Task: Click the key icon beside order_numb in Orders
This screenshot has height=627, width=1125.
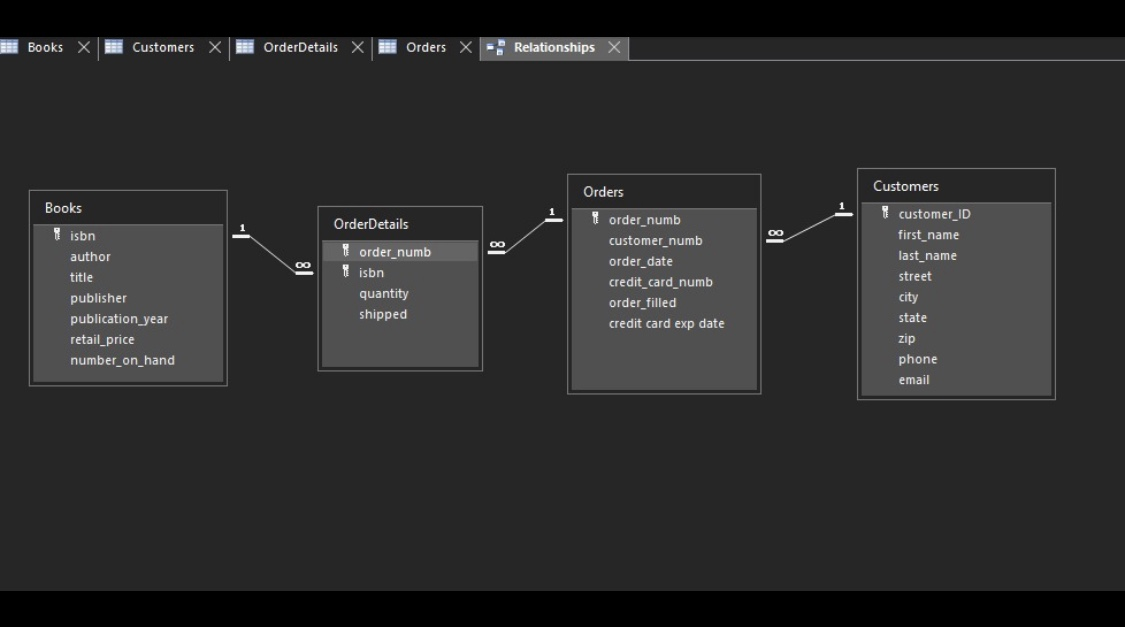Action: (x=596, y=219)
